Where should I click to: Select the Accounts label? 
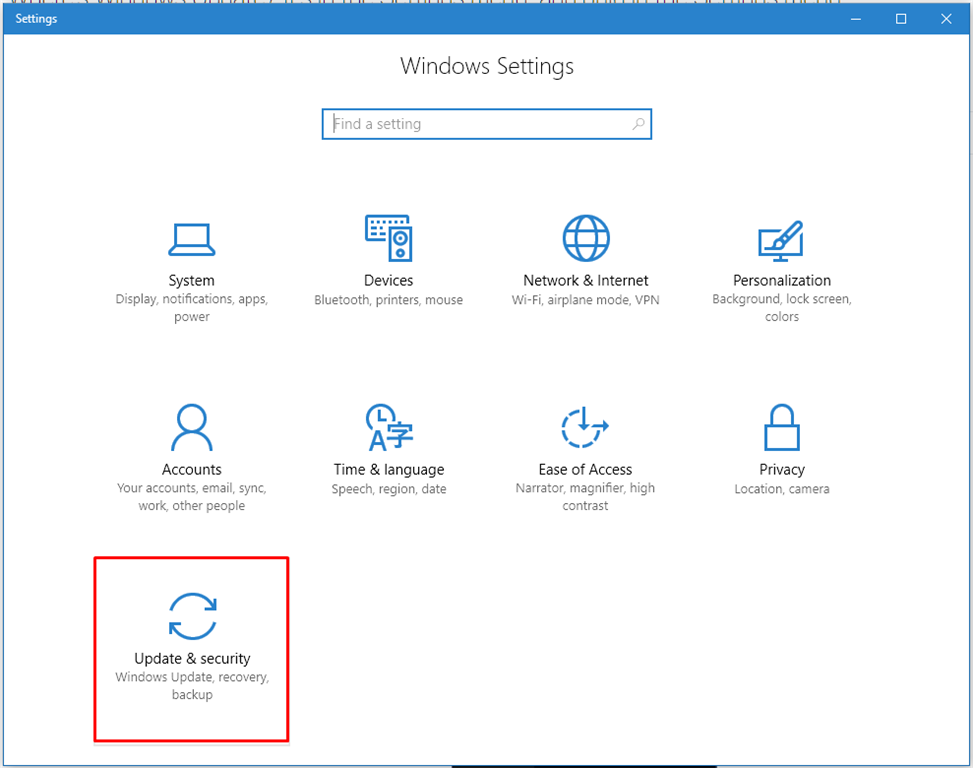(x=192, y=470)
